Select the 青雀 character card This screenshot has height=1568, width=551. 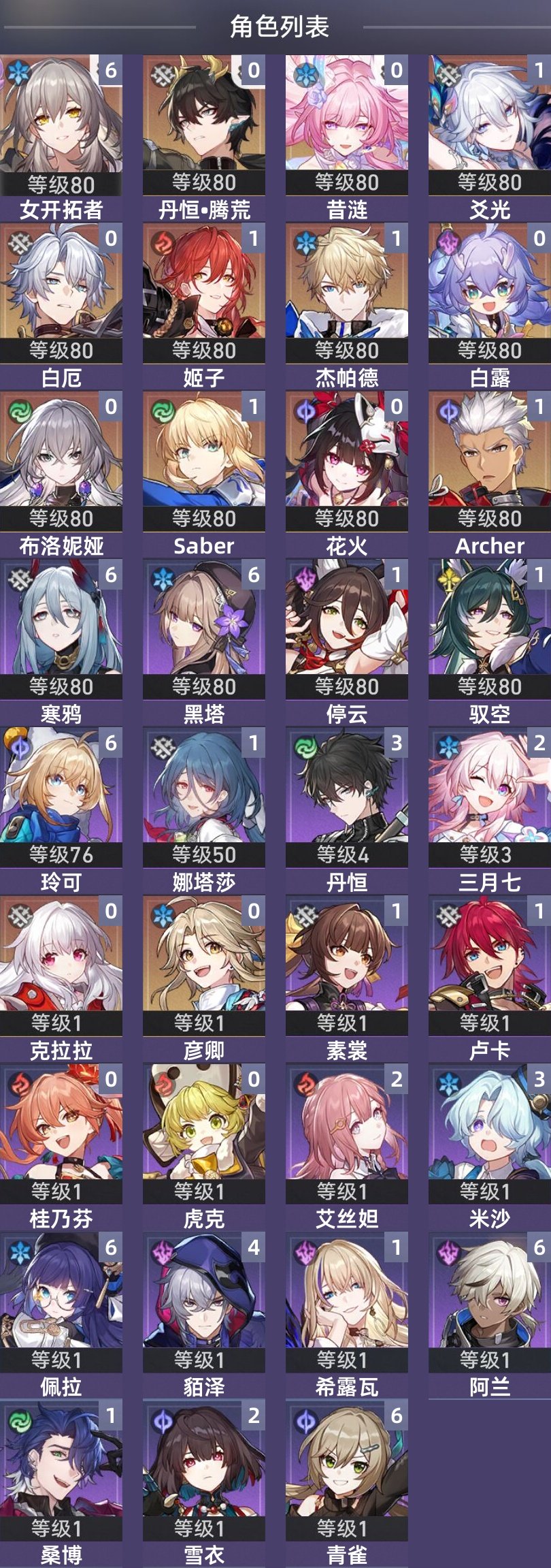coord(347,1483)
